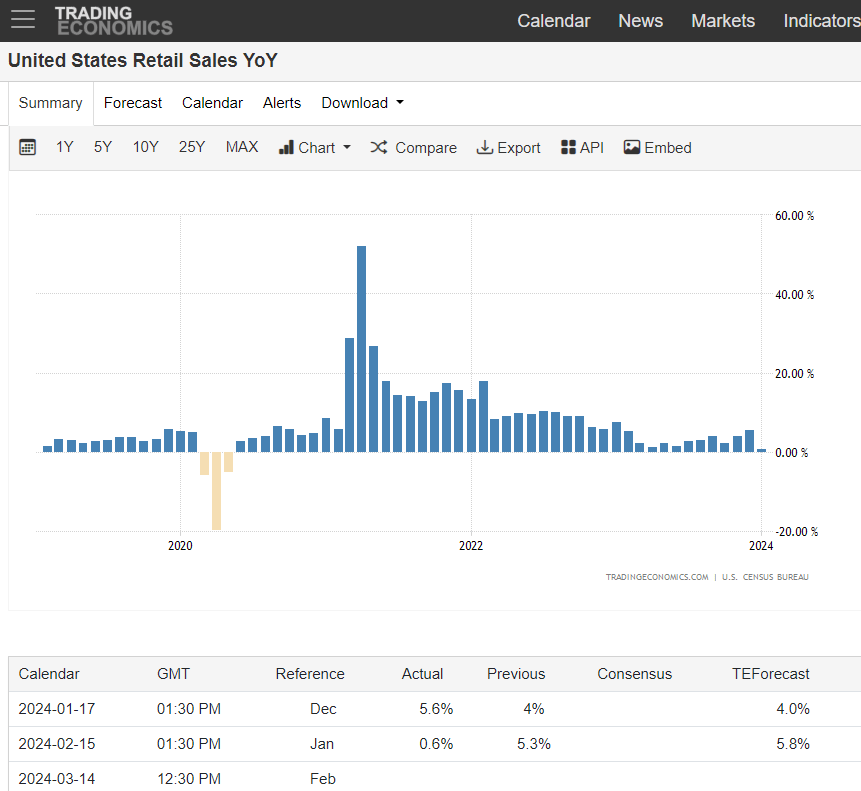861x791 pixels.
Task: Select the 25Y time range
Action: (x=192, y=147)
